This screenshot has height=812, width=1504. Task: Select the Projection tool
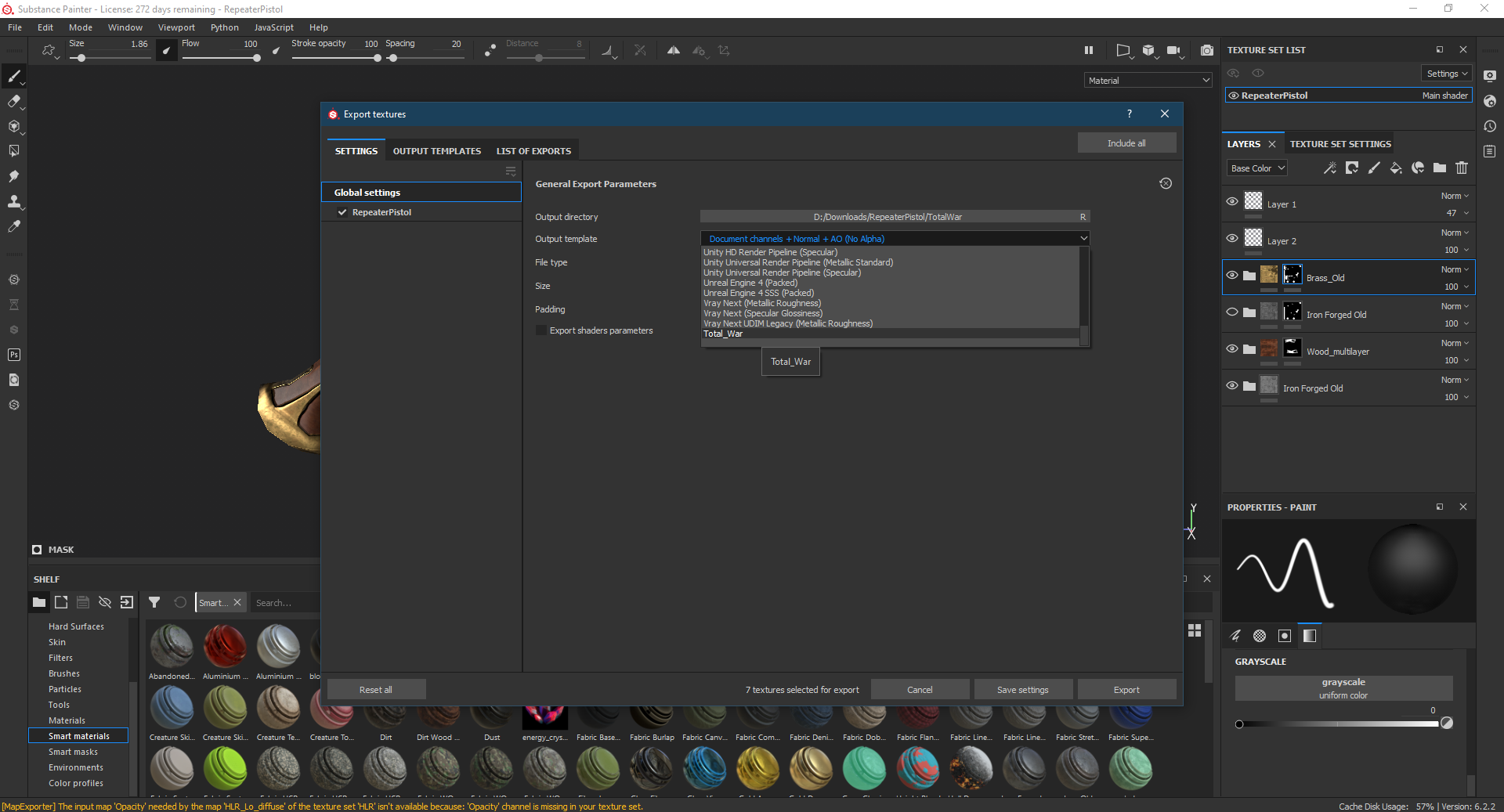click(13, 126)
